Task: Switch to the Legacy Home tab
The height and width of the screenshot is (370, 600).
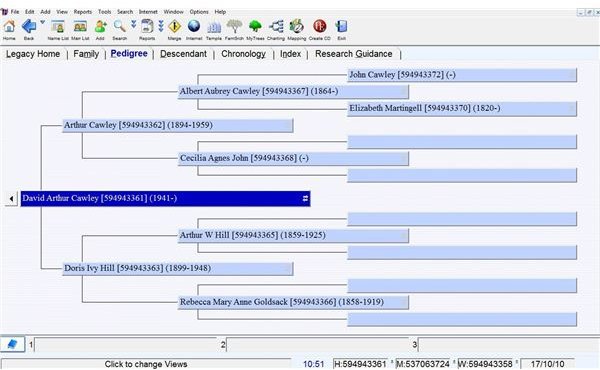Action: (x=33, y=54)
